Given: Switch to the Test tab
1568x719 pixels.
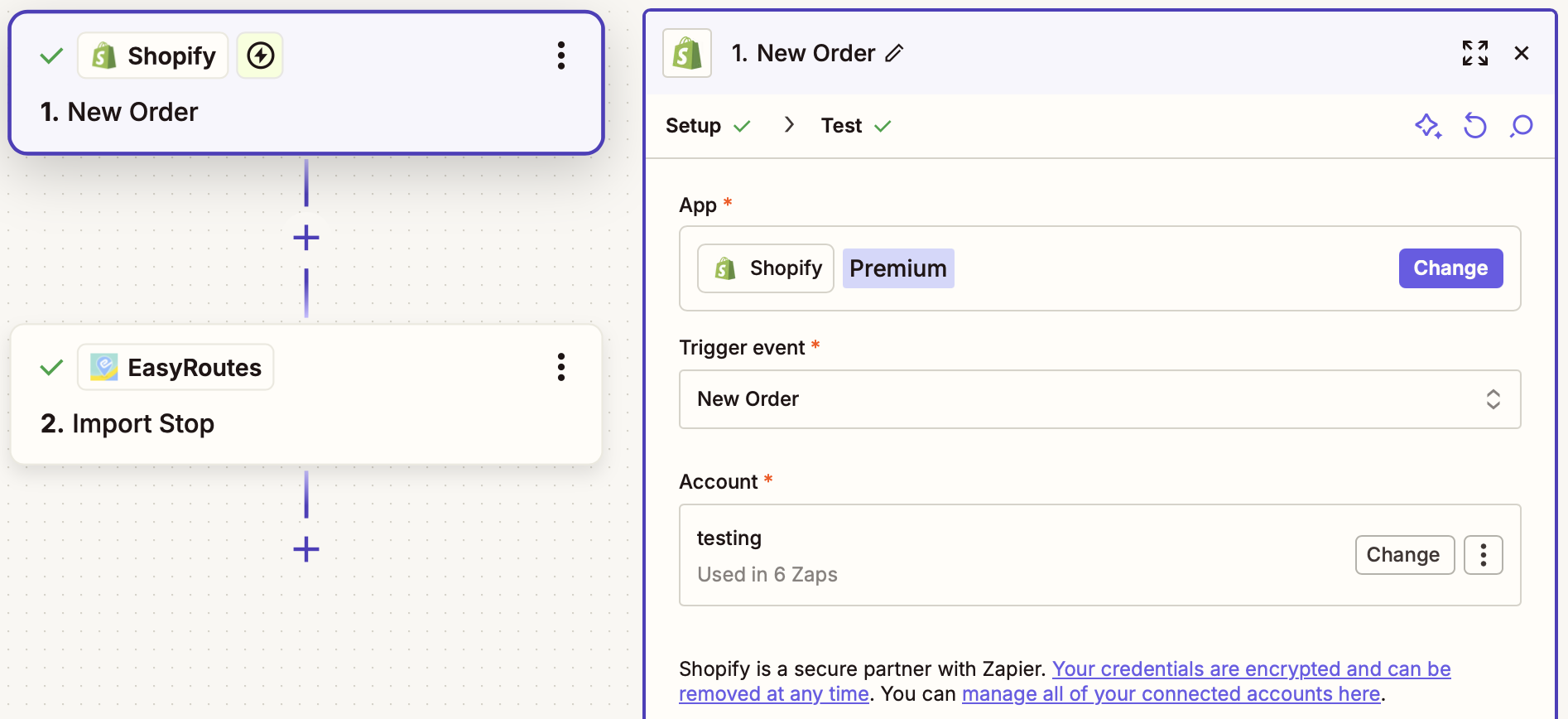Looking at the screenshot, I should coord(842,126).
